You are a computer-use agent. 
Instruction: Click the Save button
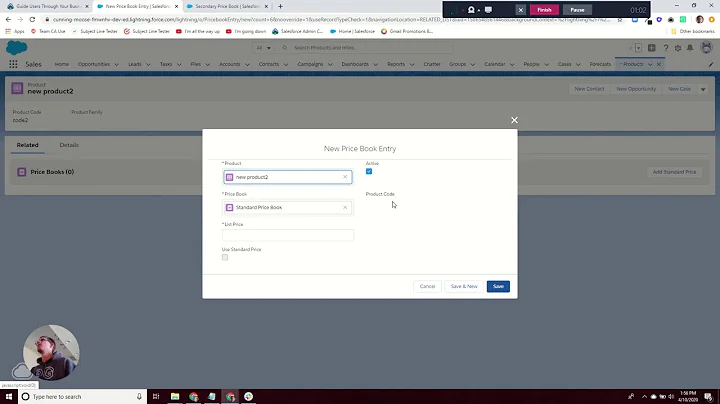pyautogui.click(x=498, y=286)
